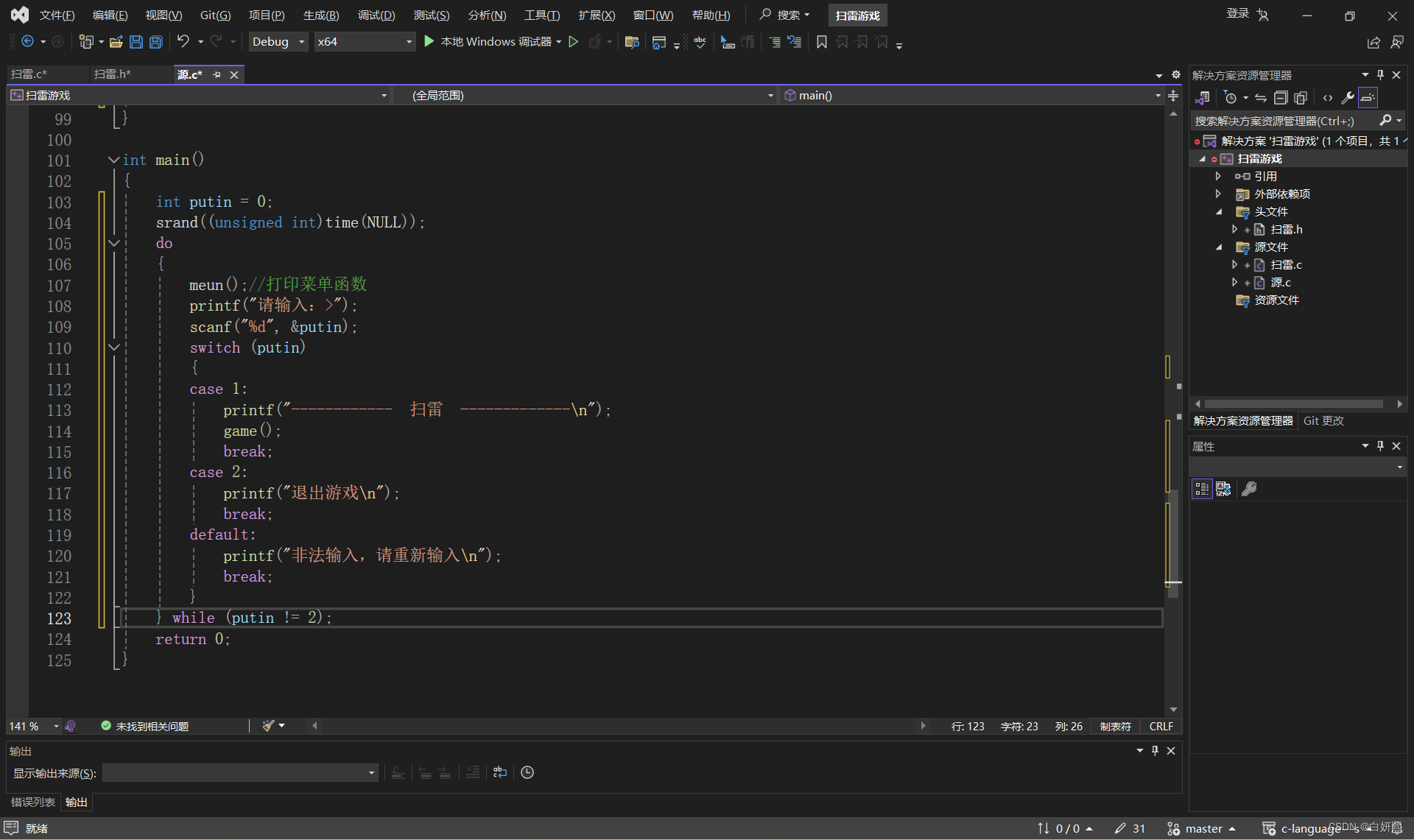Click the Properties alphabetical sort icon
The width and height of the screenshot is (1414, 840).
coord(1223,489)
